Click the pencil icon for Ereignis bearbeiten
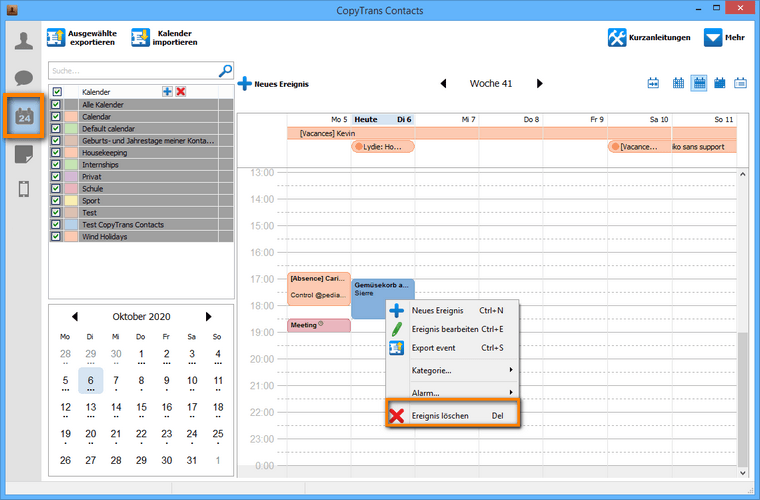This screenshot has height=500, width=760. [x=396, y=329]
